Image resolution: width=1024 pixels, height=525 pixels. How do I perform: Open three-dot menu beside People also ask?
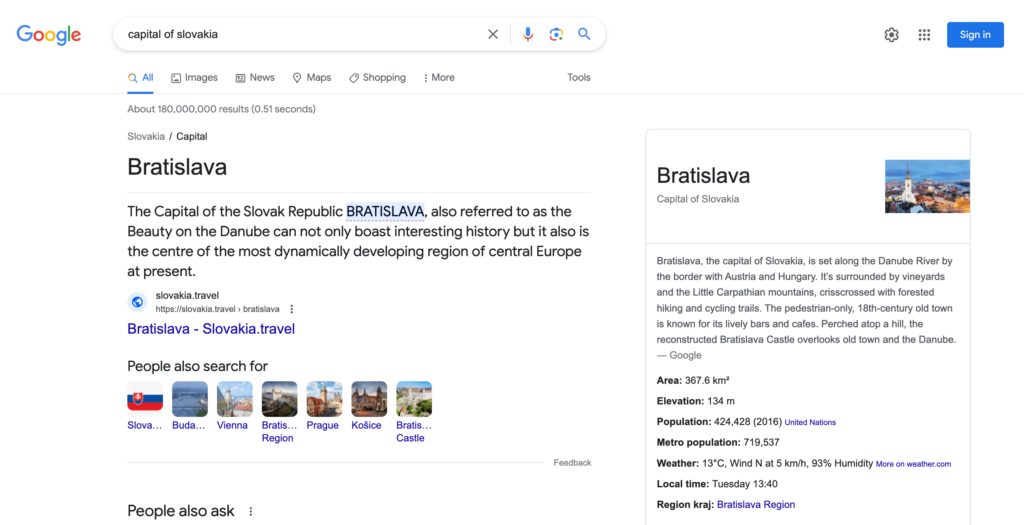pos(251,511)
